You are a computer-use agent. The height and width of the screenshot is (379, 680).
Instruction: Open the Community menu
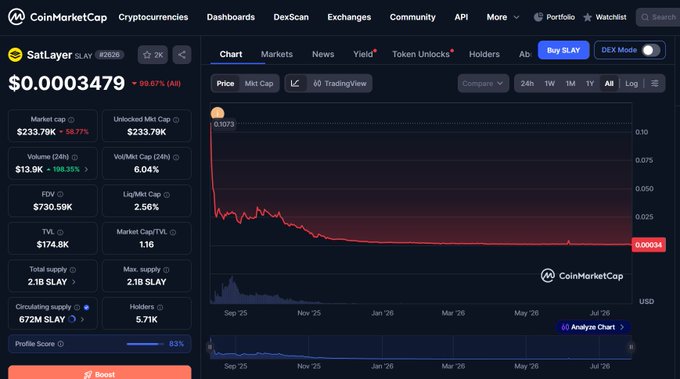pos(412,17)
